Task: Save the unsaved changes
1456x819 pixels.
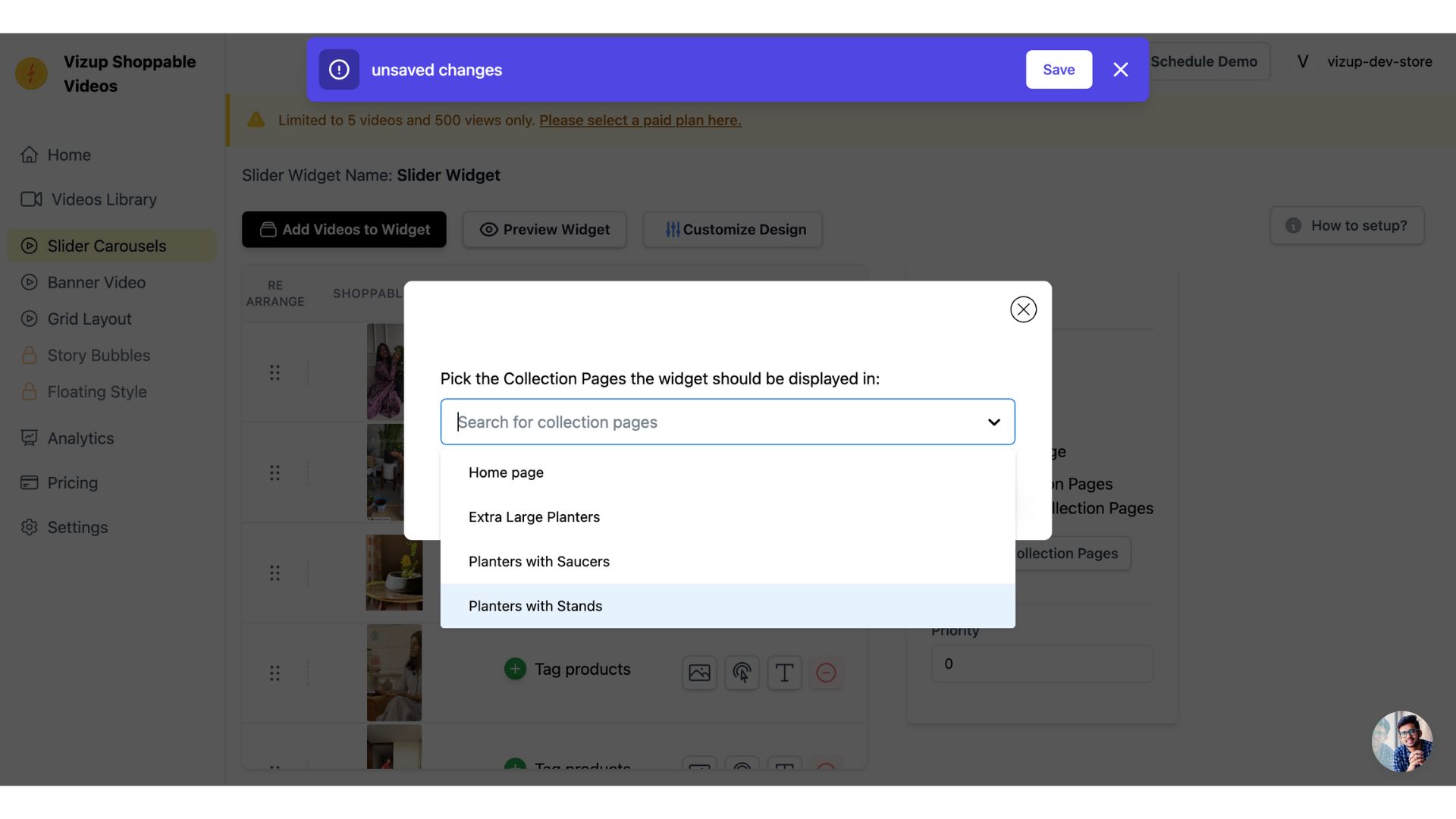Action: pyautogui.click(x=1059, y=69)
